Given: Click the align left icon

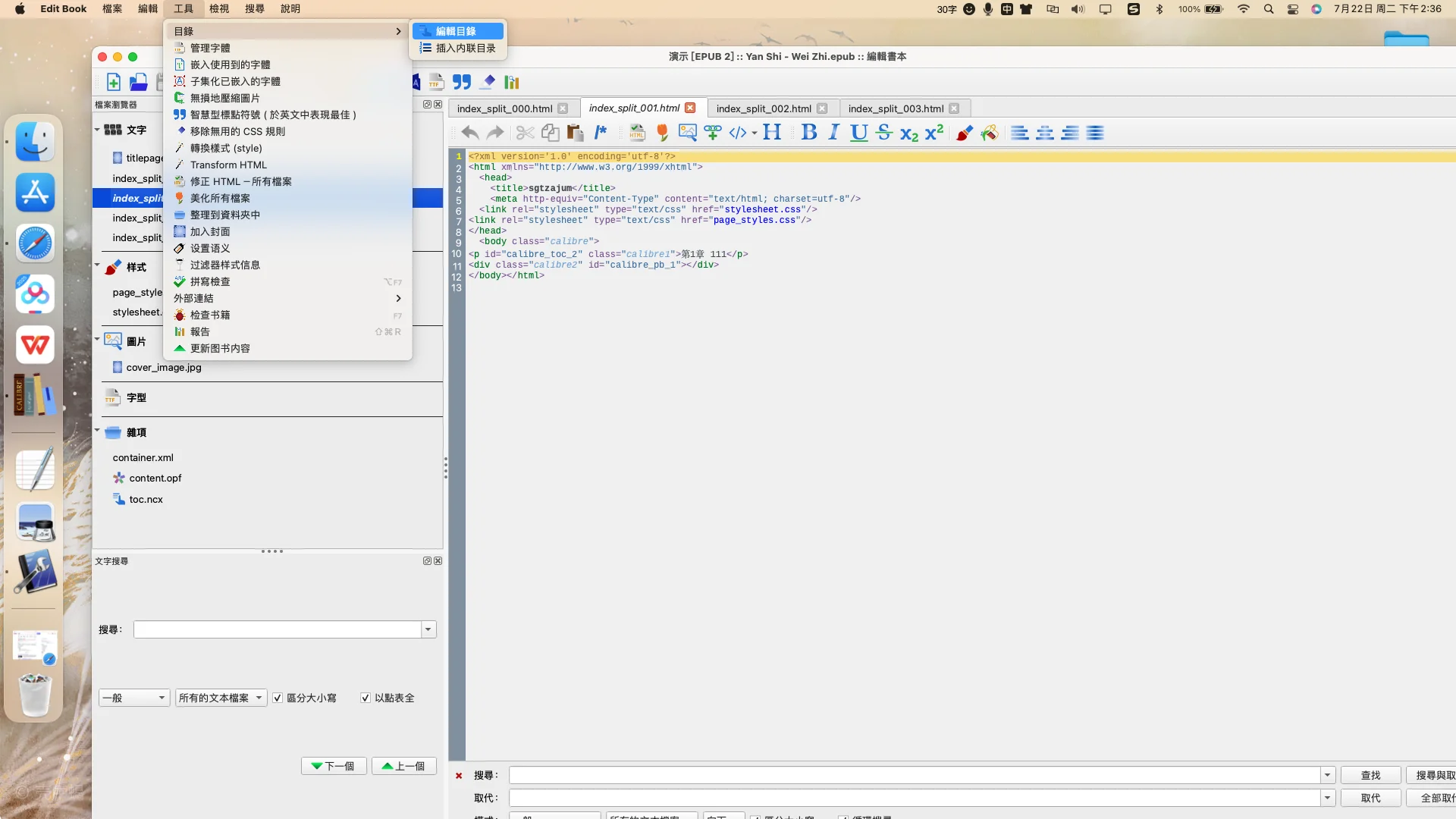Looking at the screenshot, I should pos(1020,133).
